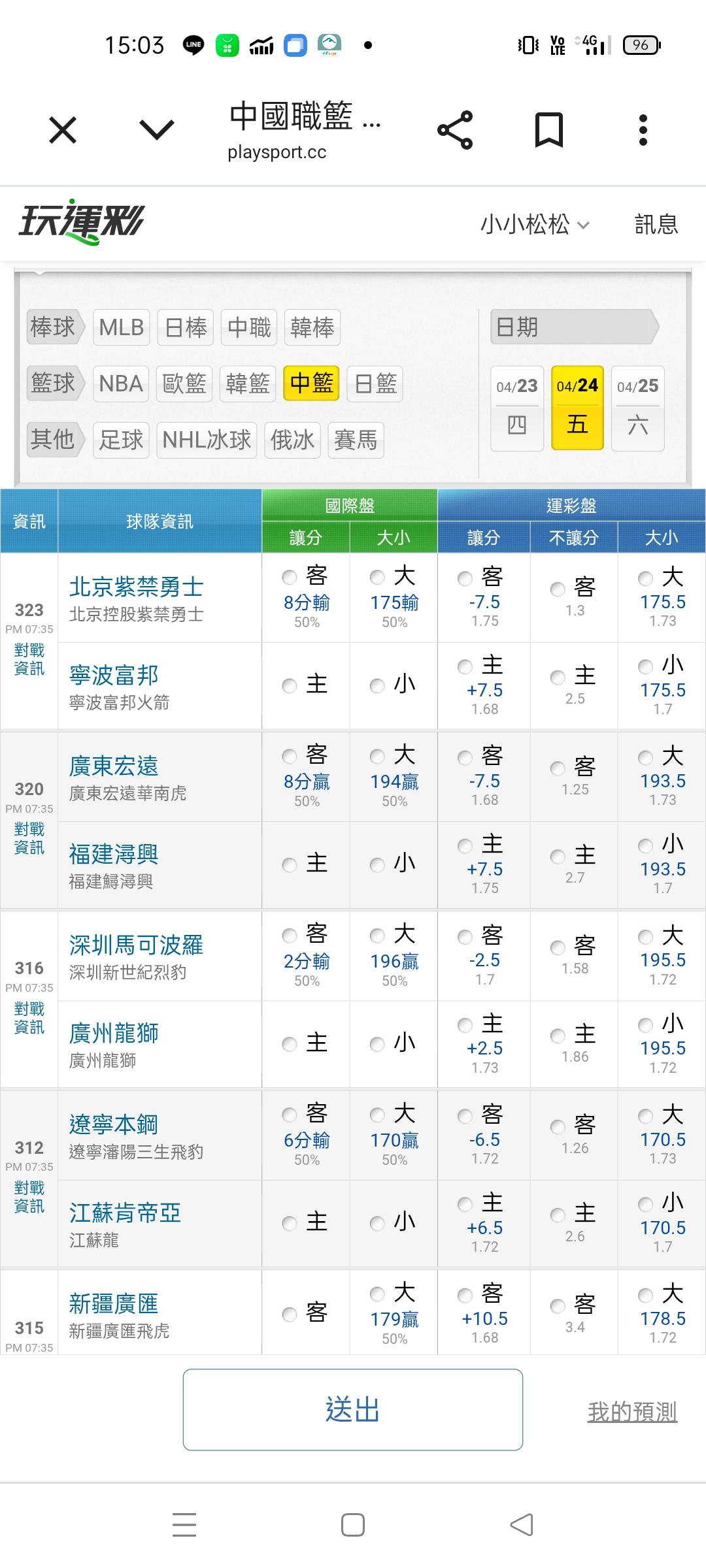
Task: Open the recent apps menu icon
Action: pyautogui.click(x=184, y=1526)
